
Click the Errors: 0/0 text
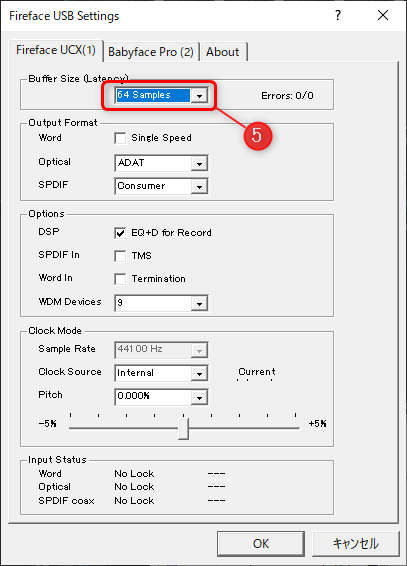287,96
